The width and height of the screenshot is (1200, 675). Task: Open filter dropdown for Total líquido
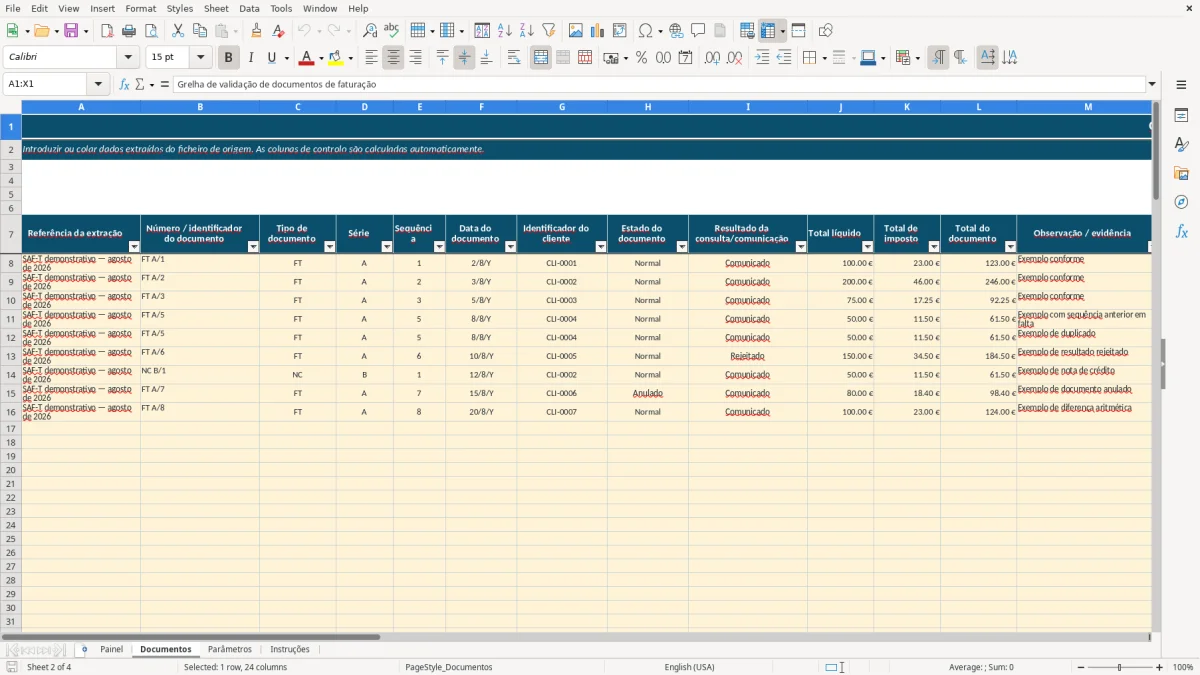867,246
